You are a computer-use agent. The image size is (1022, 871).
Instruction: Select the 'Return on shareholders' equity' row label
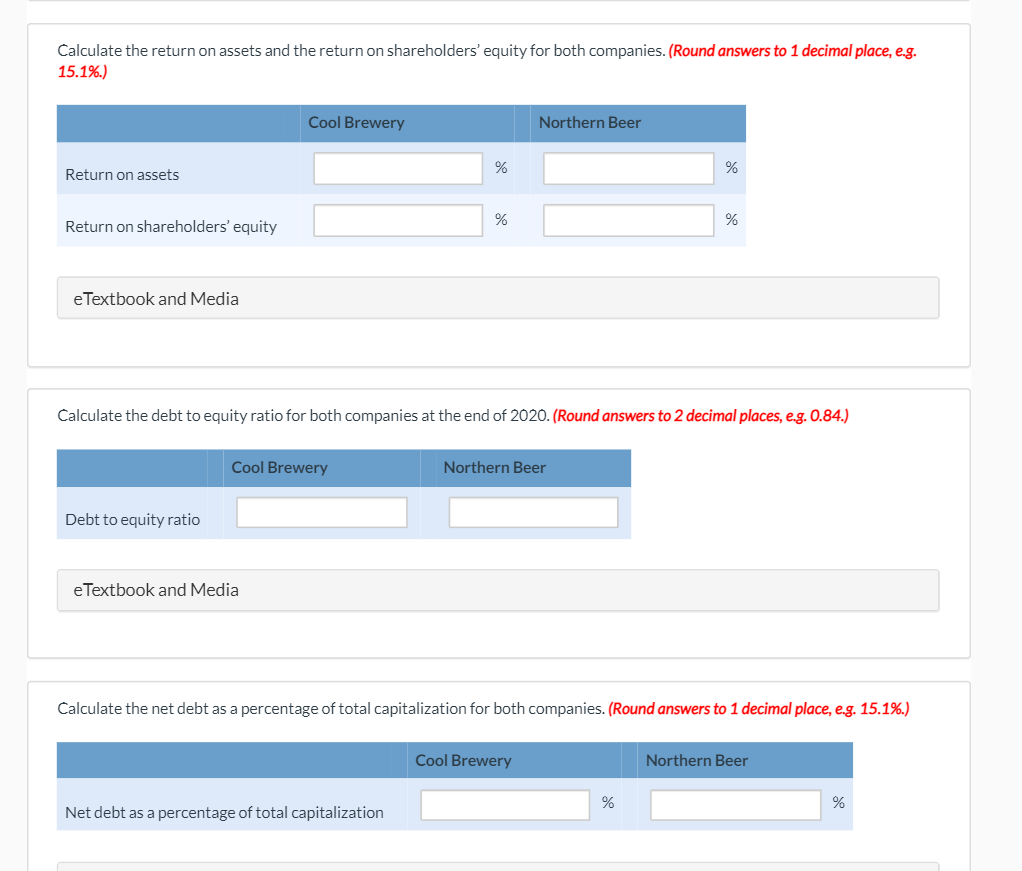point(171,226)
